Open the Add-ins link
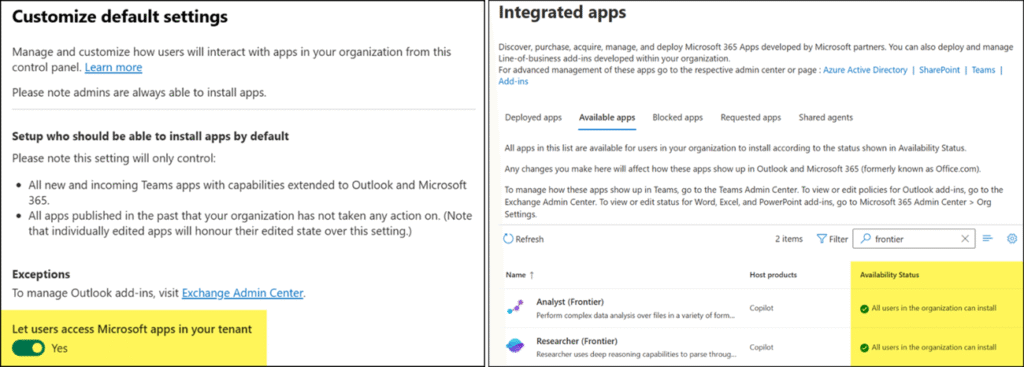This screenshot has height=367, width=1024. coord(513,82)
